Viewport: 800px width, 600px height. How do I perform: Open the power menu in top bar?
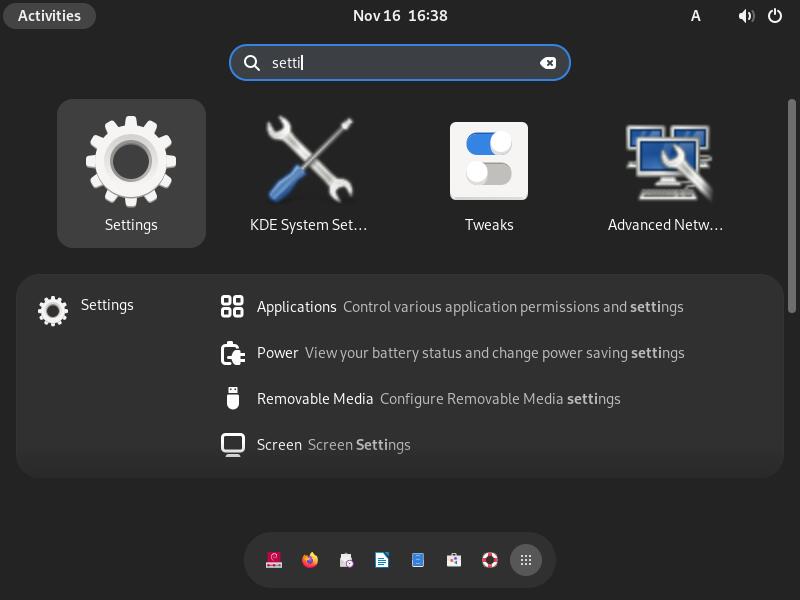(x=774, y=16)
